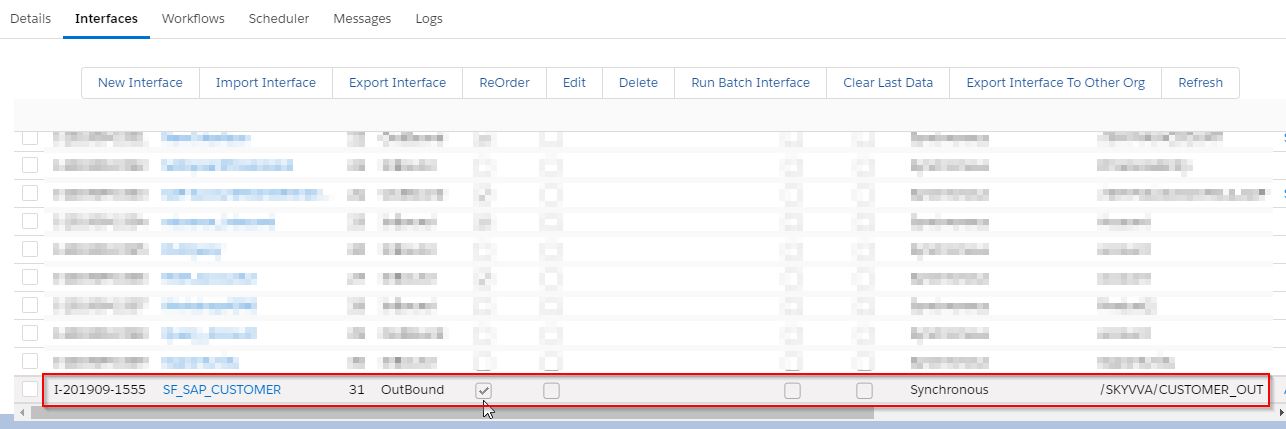The height and width of the screenshot is (429, 1286).
Task: Refresh the interfaces list
Action: coord(1200,83)
